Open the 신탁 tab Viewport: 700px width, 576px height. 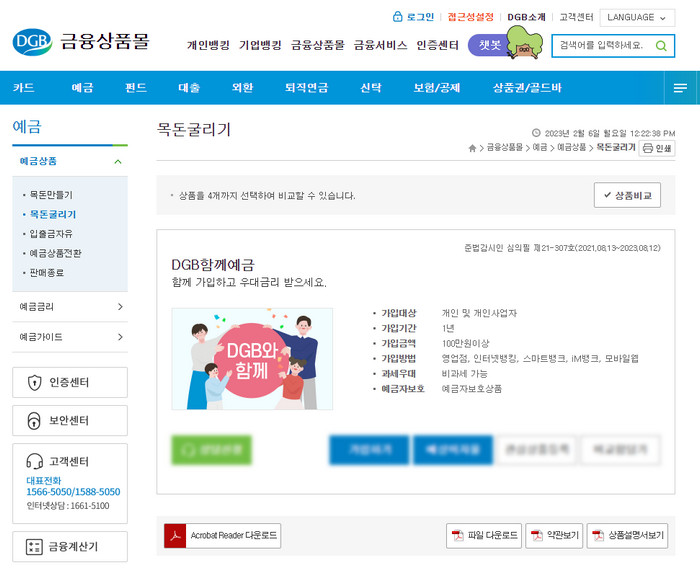coord(371,88)
